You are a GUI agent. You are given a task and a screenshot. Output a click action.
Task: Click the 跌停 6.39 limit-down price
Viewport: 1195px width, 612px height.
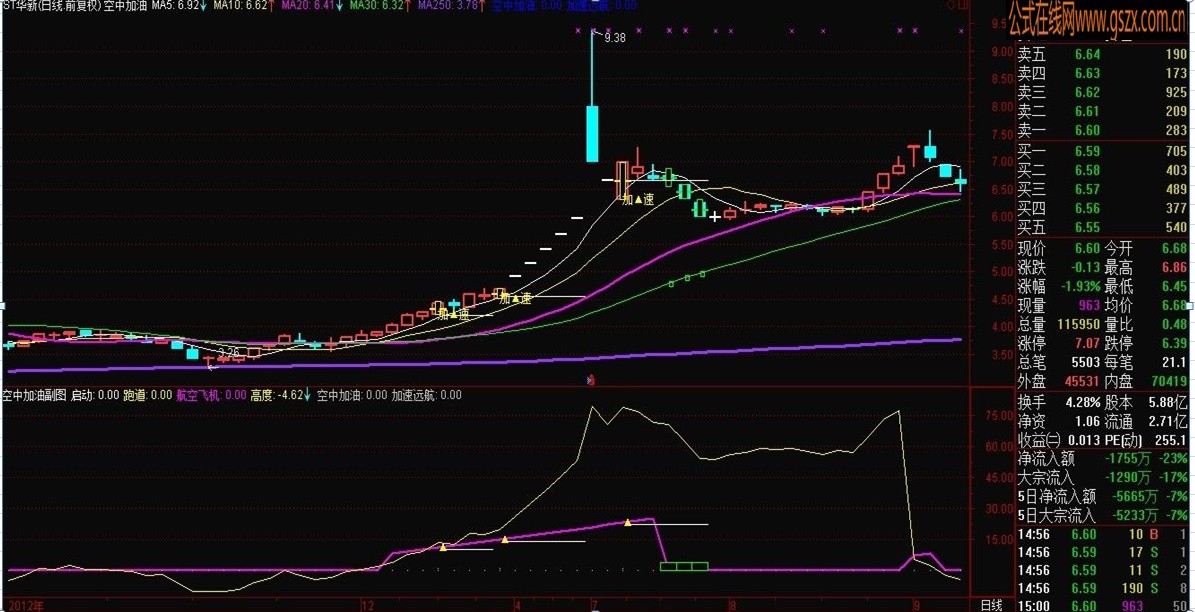click(1174, 344)
